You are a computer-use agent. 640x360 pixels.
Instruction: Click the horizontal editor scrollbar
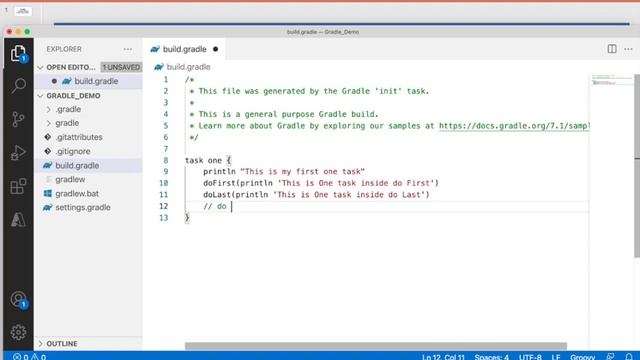coord(376,346)
